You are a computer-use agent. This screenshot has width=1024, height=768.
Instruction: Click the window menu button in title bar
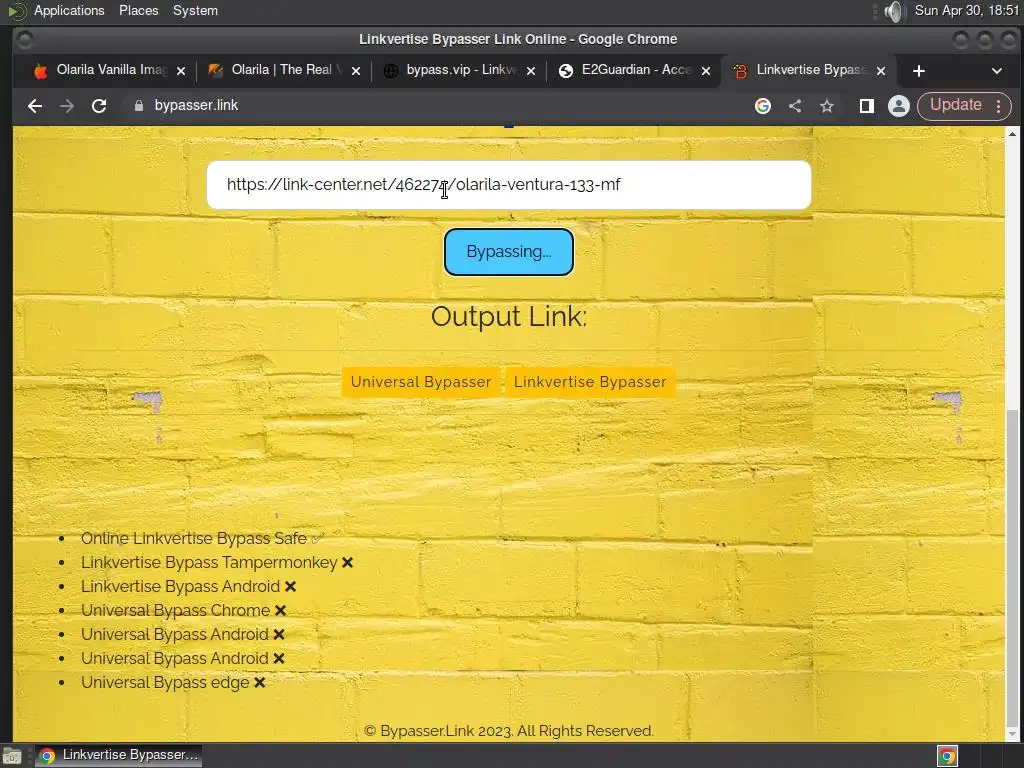point(25,40)
